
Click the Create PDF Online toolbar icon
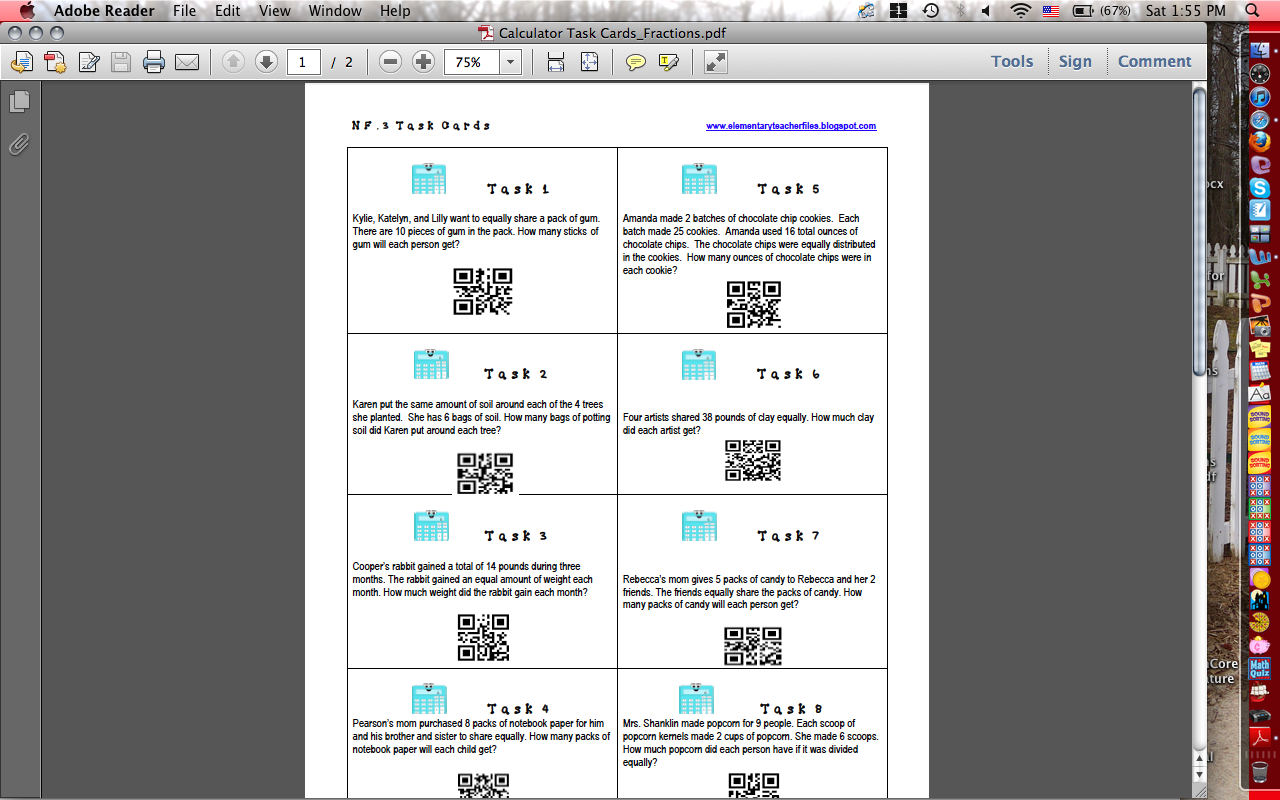click(x=21, y=62)
